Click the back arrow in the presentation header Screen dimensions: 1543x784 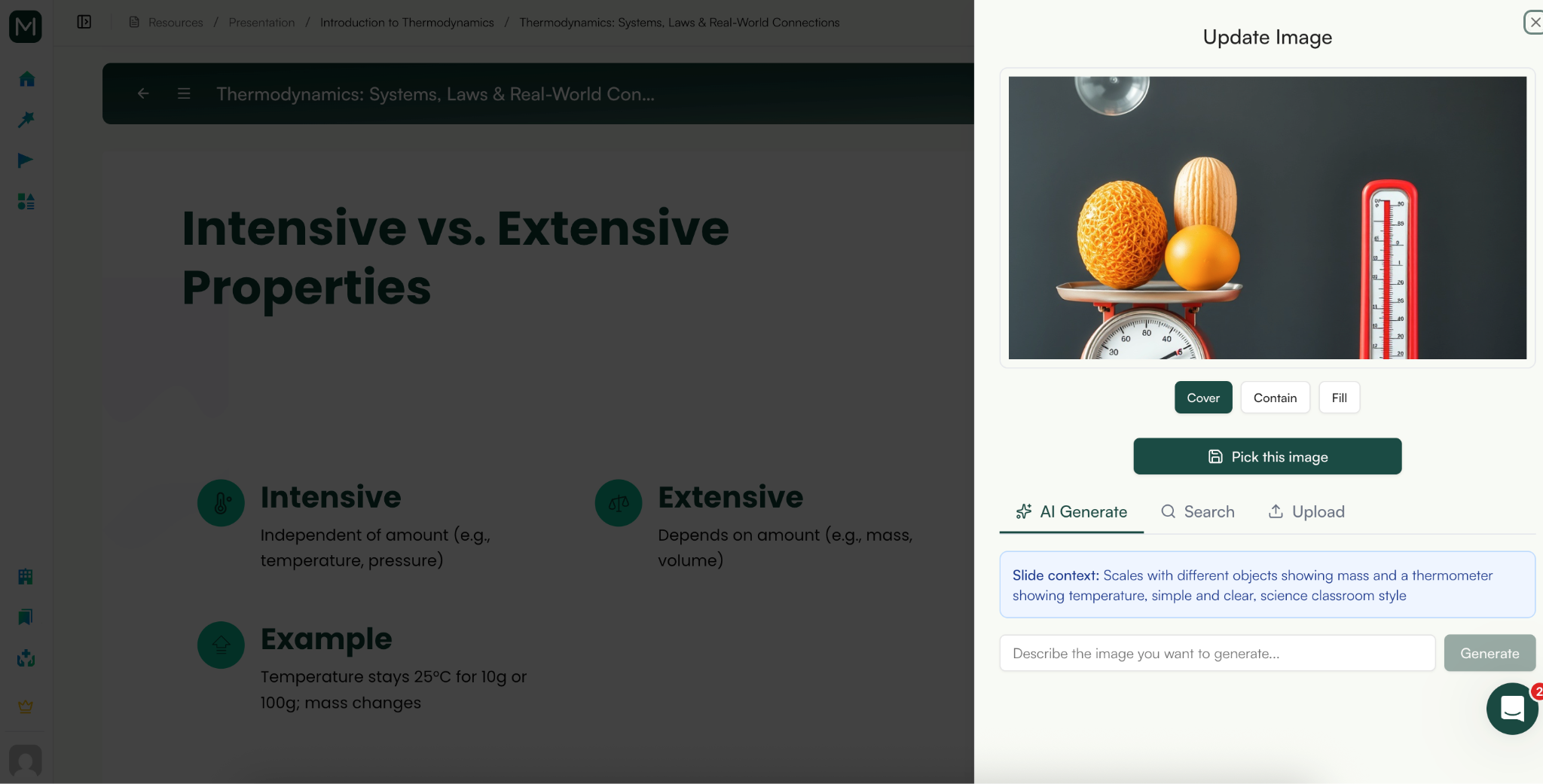click(143, 93)
